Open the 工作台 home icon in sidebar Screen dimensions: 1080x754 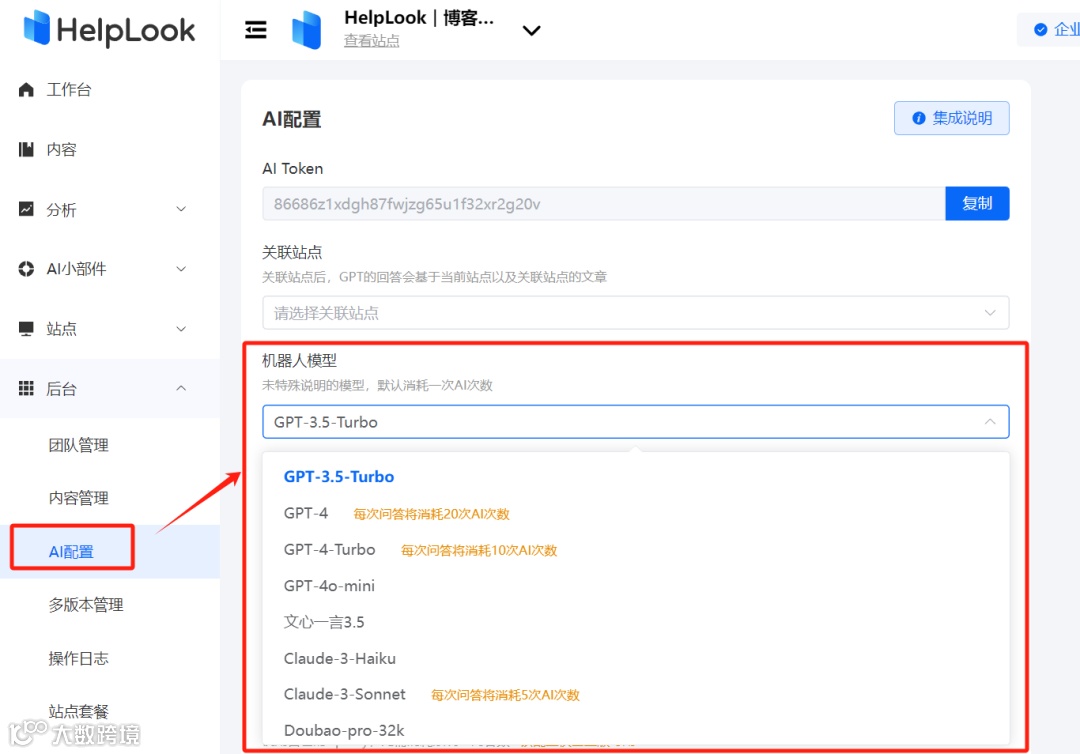[x=24, y=89]
